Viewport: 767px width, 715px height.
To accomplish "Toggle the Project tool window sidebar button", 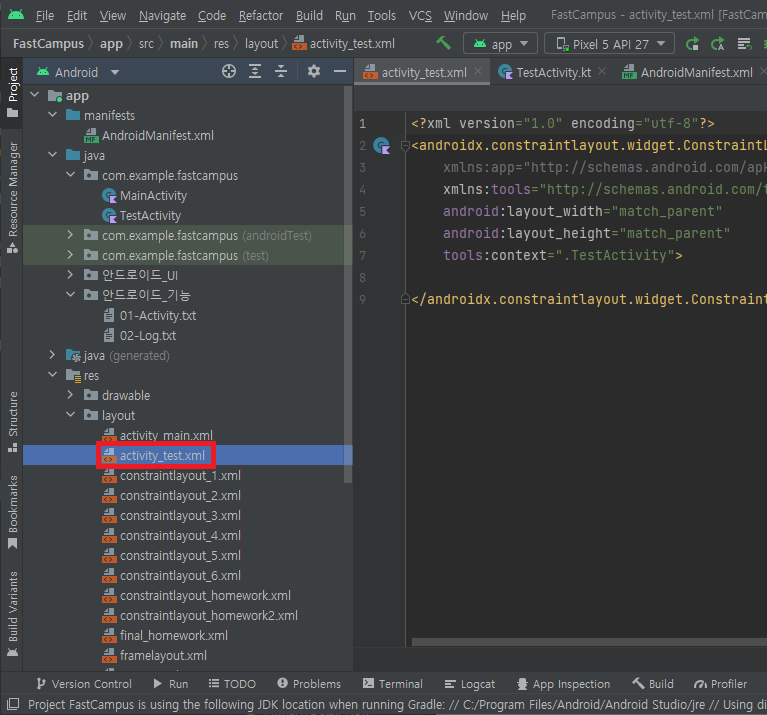I will coord(13,93).
